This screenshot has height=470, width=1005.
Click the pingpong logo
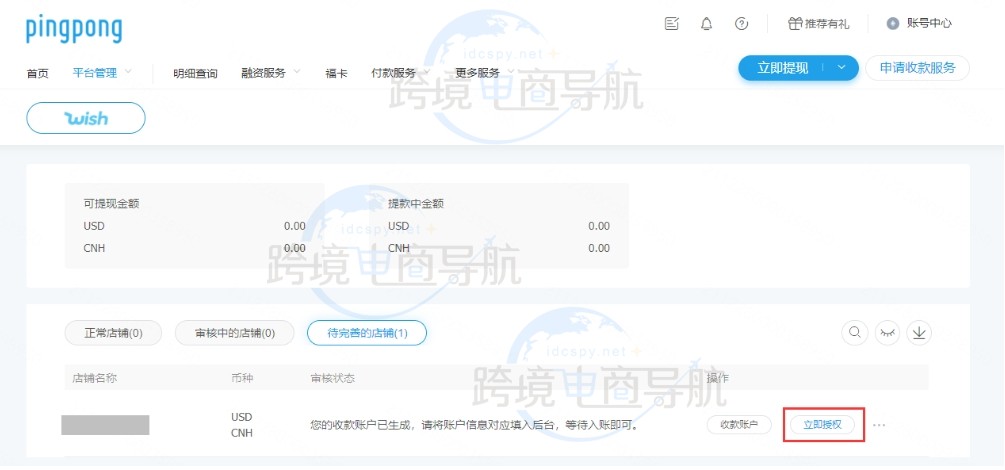pos(74,29)
